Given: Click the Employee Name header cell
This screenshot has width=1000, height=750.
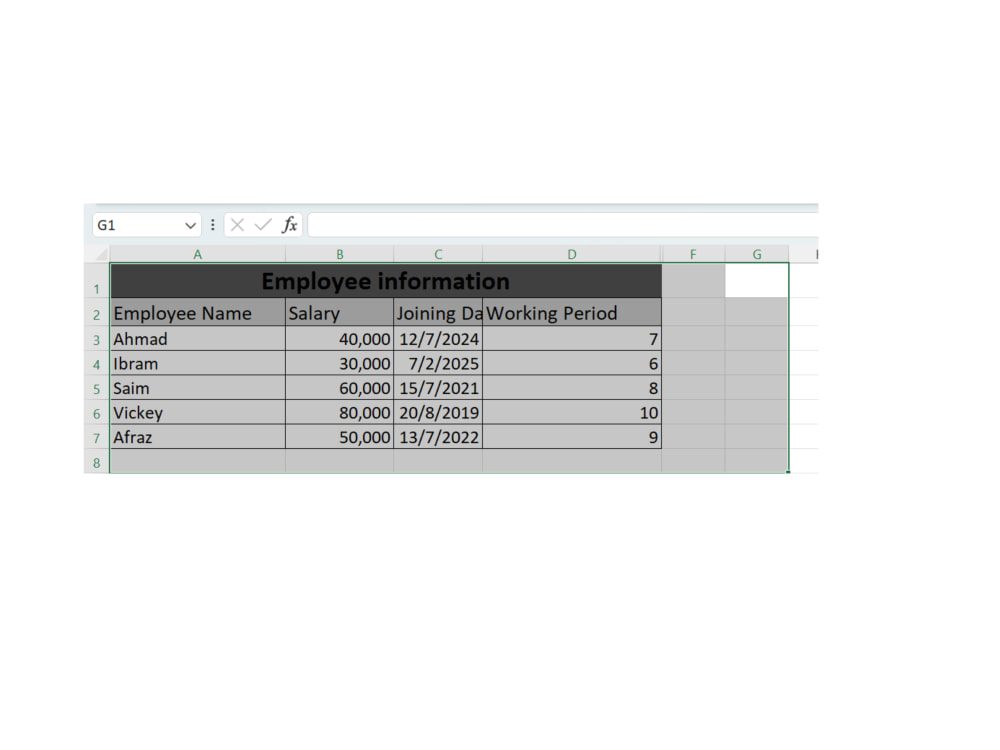Looking at the screenshot, I should click(x=198, y=312).
